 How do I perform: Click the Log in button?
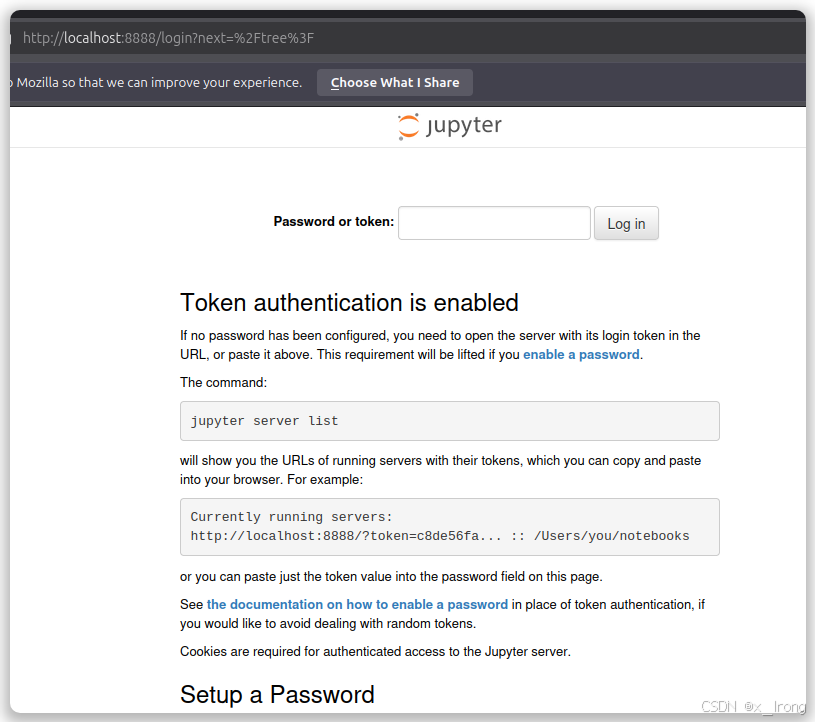click(x=626, y=223)
